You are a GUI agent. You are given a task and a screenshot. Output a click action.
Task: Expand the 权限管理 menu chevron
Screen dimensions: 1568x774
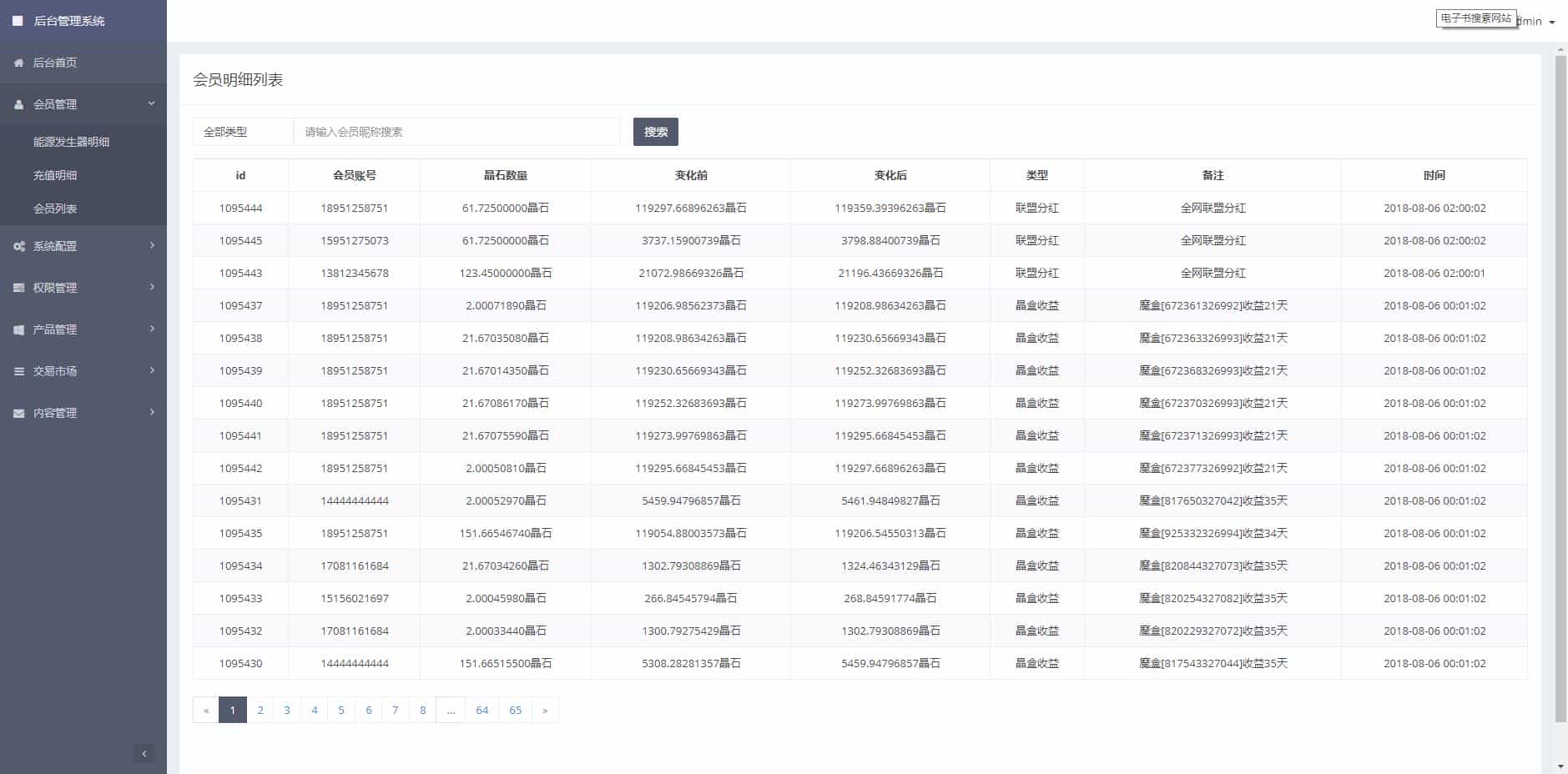[152, 287]
